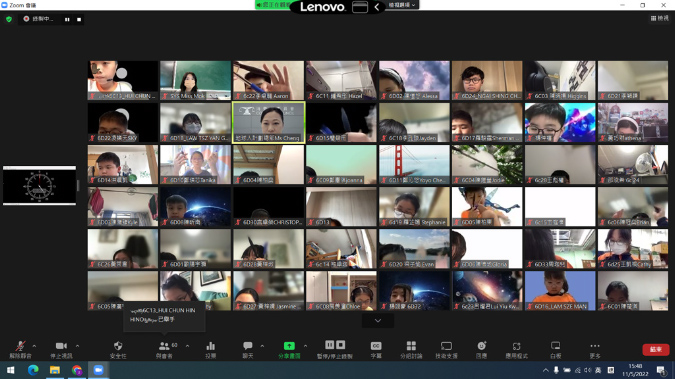Image resolution: width=675 pixels, height=379 pixels.
Task: Pause the recording in the toolbar
Action: 330,345
